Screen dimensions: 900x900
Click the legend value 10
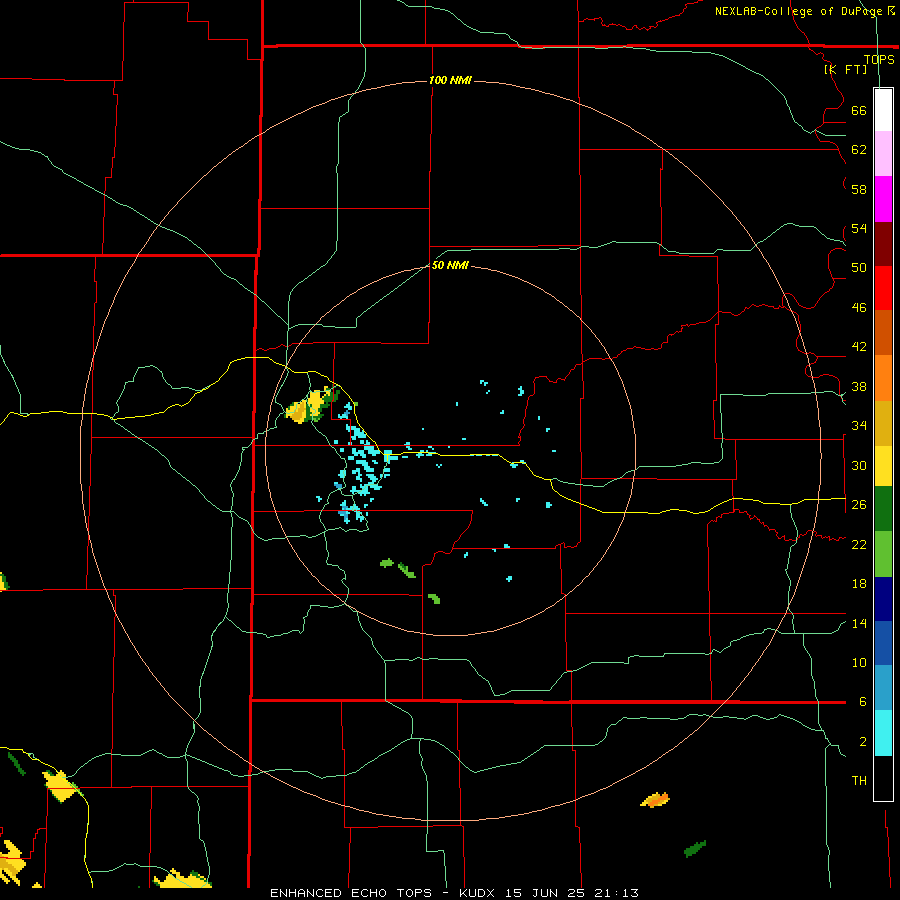point(859,663)
